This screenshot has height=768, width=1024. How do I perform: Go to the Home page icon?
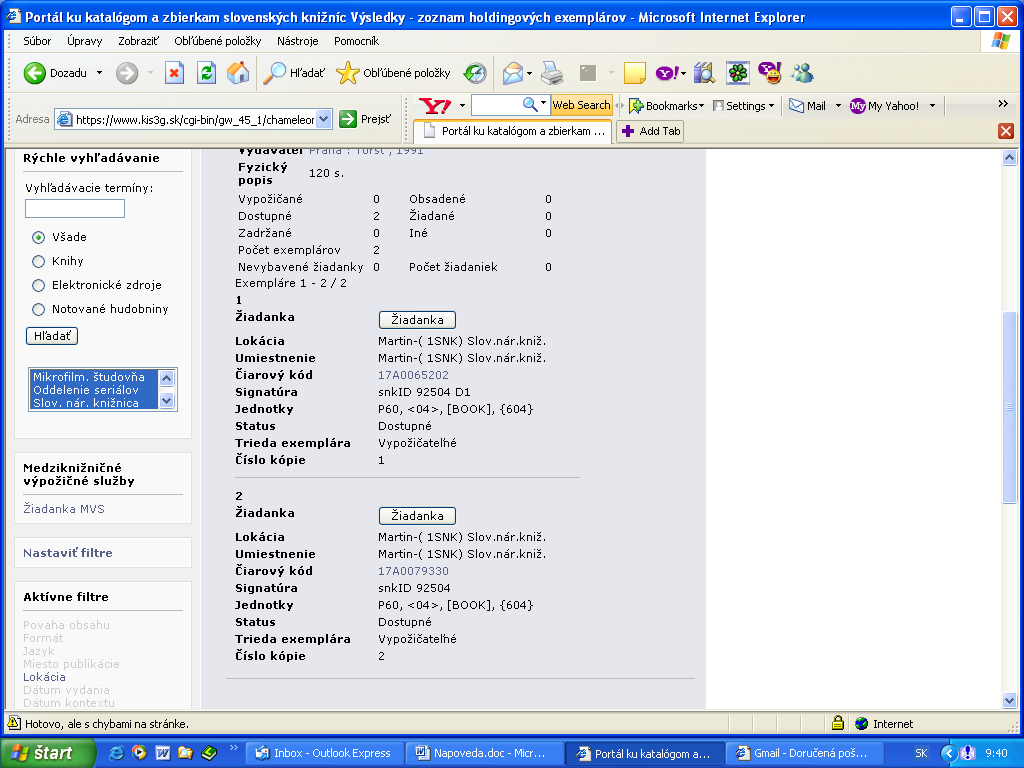tap(238, 73)
